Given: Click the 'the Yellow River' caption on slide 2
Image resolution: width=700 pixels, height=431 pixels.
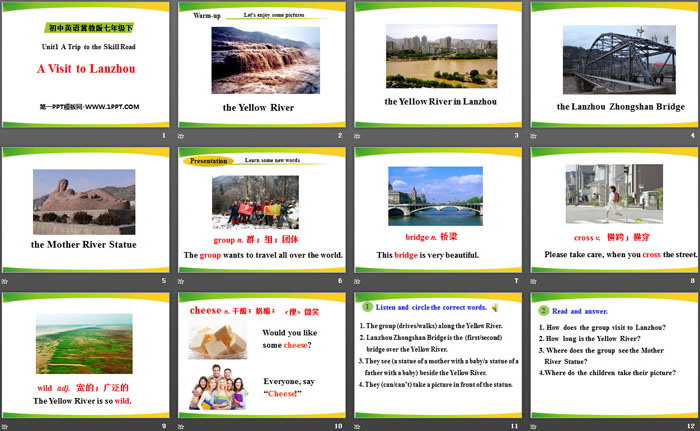Looking at the screenshot, I should pos(258,107).
